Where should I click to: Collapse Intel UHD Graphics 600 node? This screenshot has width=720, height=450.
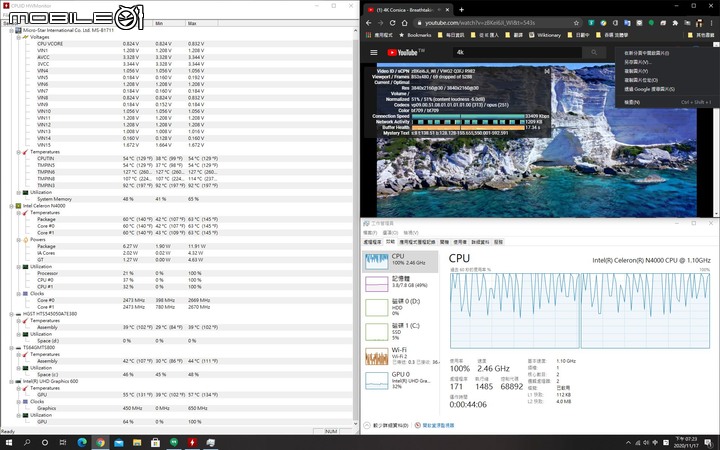point(11,382)
